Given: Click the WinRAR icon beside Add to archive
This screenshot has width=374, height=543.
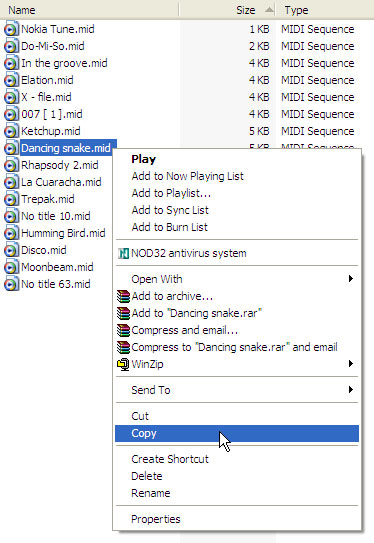Looking at the screenshot, I should pos(123,296).
